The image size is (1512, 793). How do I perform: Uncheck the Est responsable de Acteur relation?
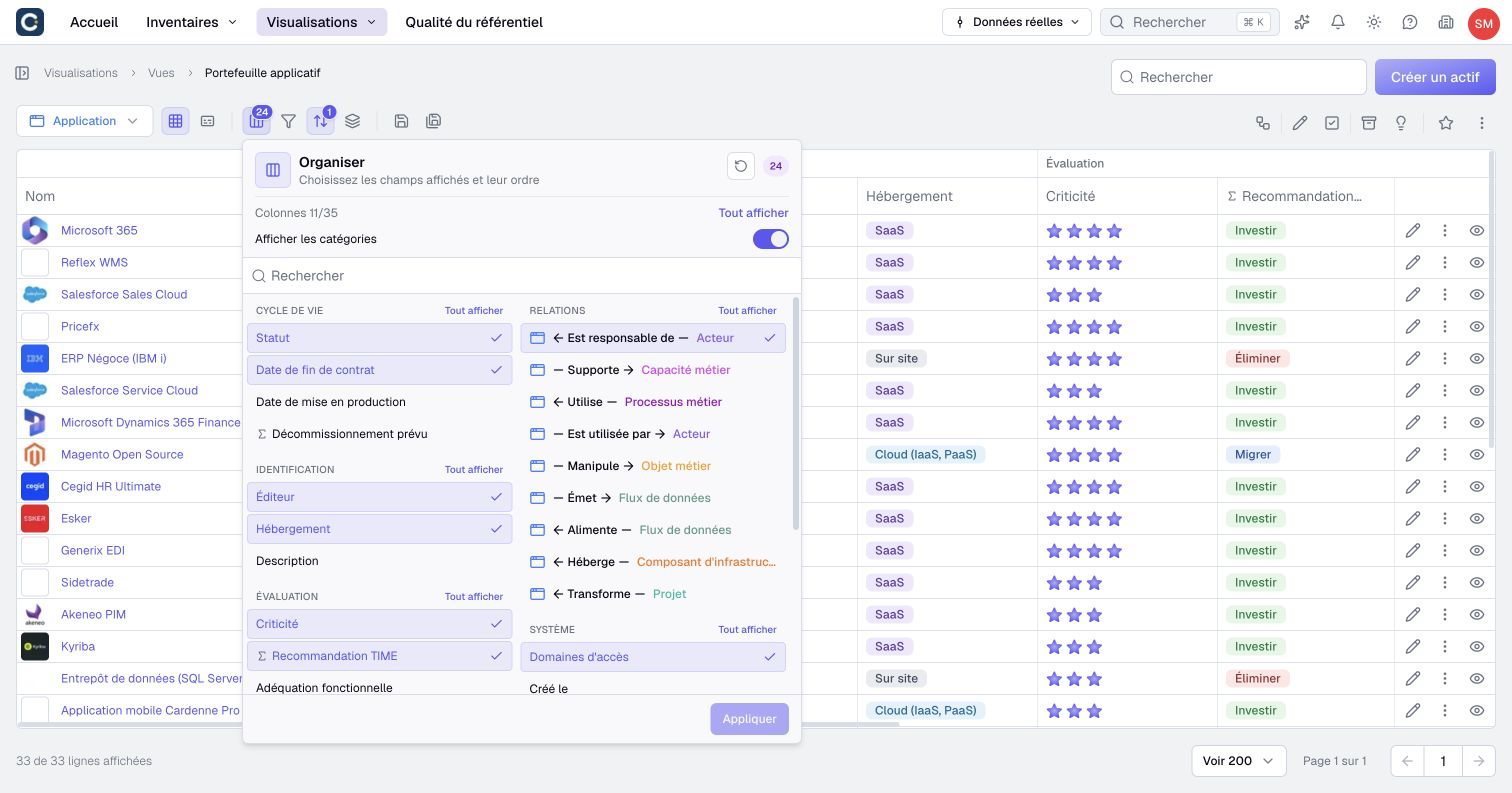tap(653, 338)
